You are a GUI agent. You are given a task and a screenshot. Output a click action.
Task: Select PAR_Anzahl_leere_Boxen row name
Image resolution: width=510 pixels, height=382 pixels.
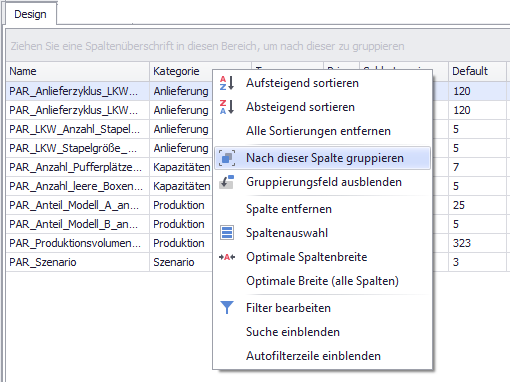[78, 186]
